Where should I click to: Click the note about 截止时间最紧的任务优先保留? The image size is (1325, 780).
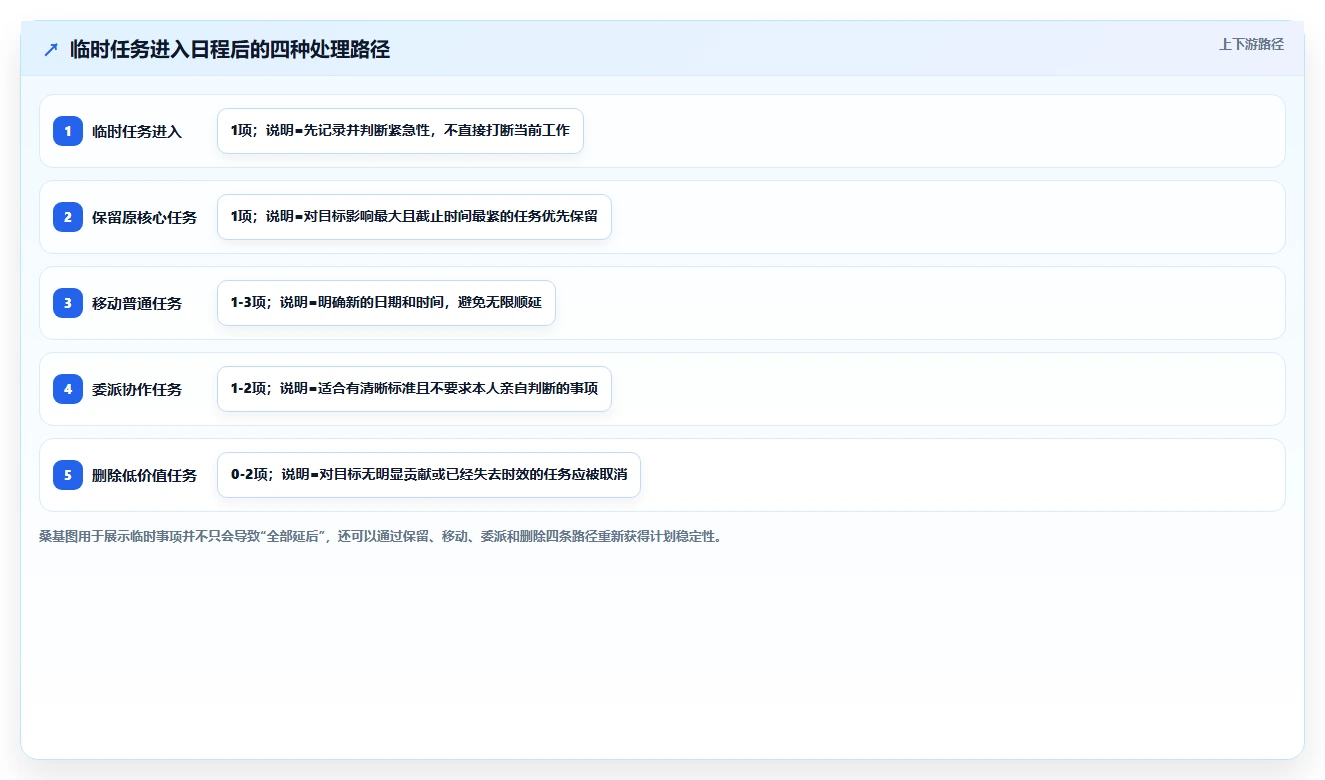click(414, 217)
